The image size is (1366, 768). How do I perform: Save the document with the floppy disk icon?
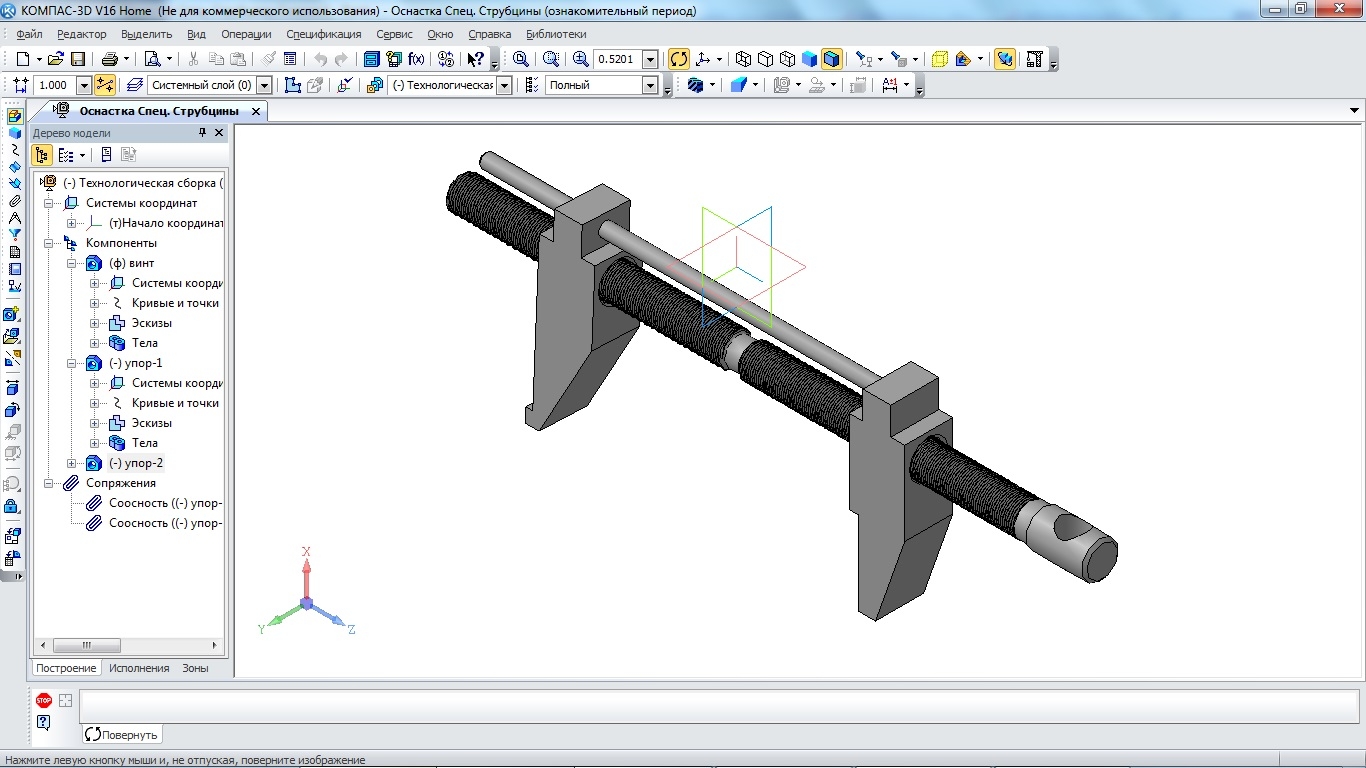tap(78, 59)
